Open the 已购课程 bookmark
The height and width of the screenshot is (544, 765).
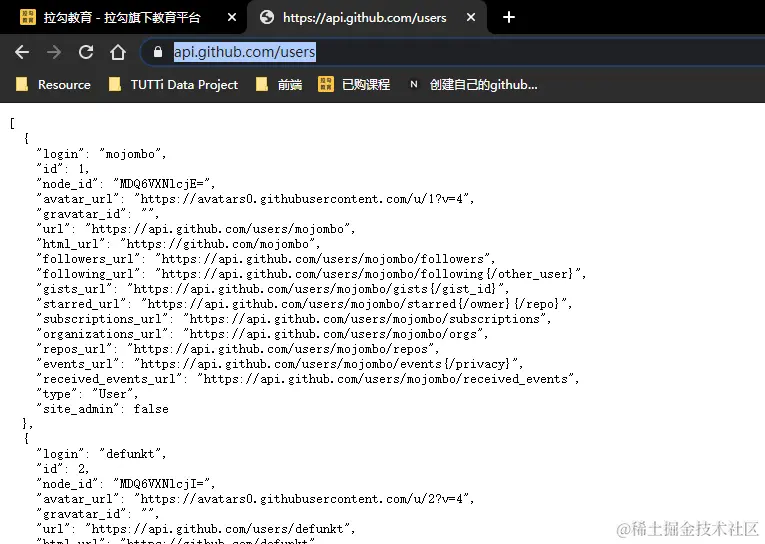(354, 85)
